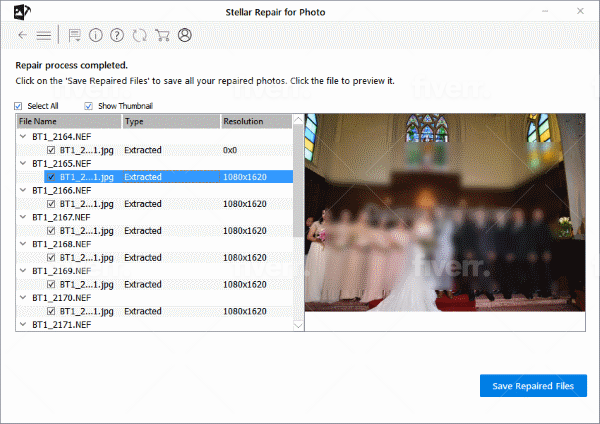Uncheck the jpg file under BT1_2164.NEF
Screen dimensions: 600x424
tap(51, 150)
